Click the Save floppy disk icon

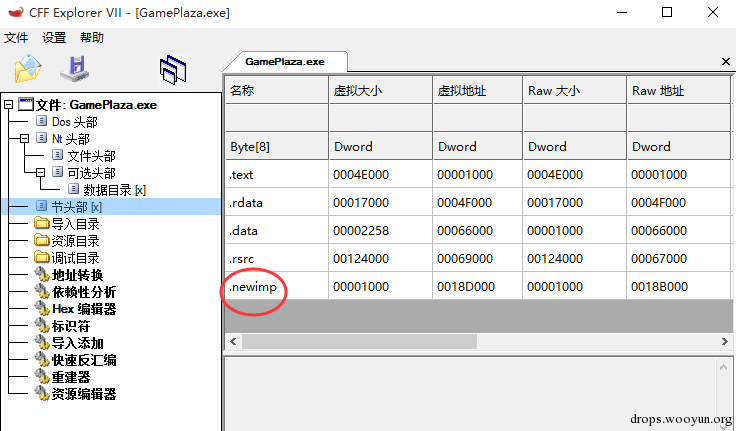click(76, 69)
